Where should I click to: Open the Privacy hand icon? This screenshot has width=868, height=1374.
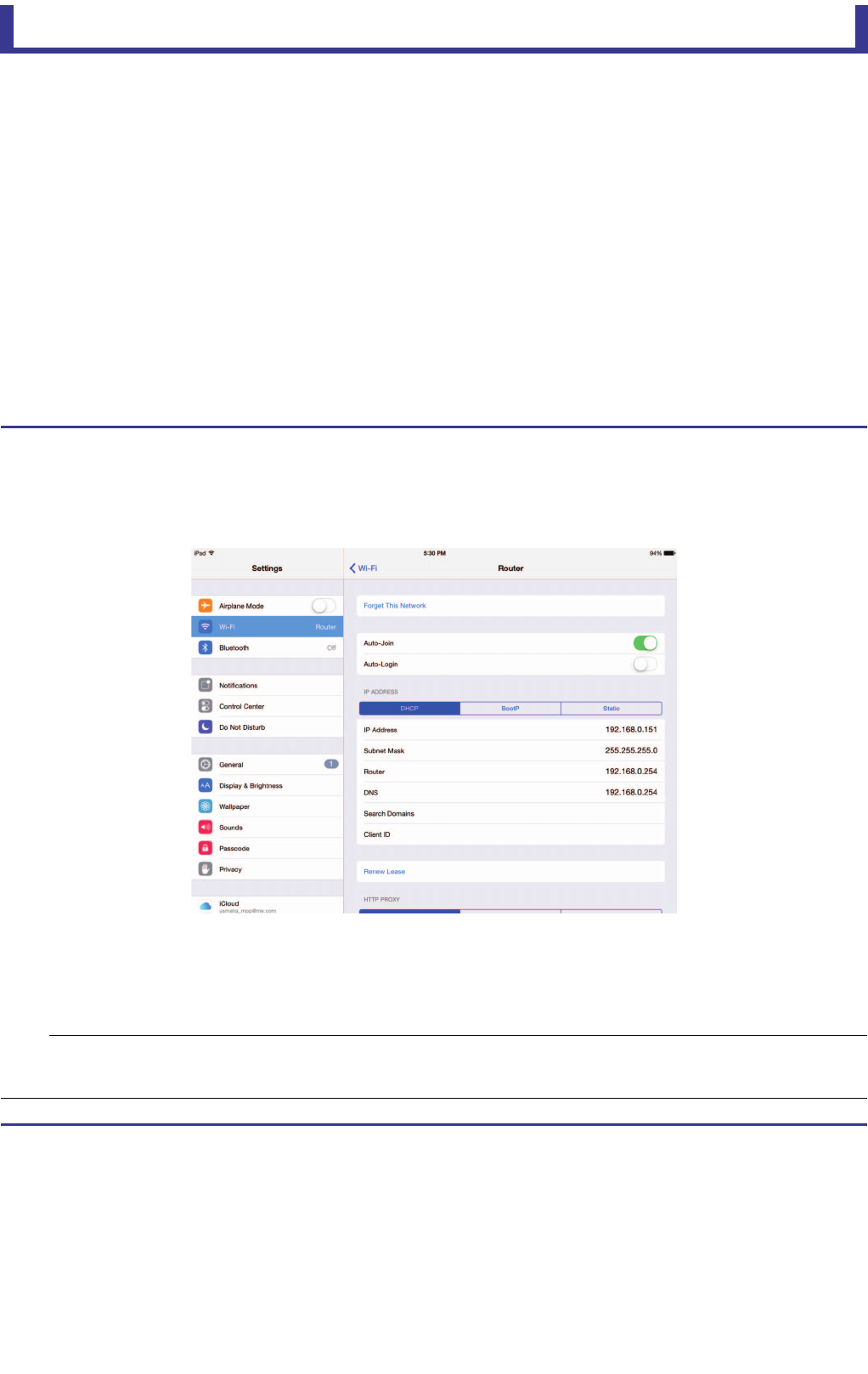[x=206, y=869]
